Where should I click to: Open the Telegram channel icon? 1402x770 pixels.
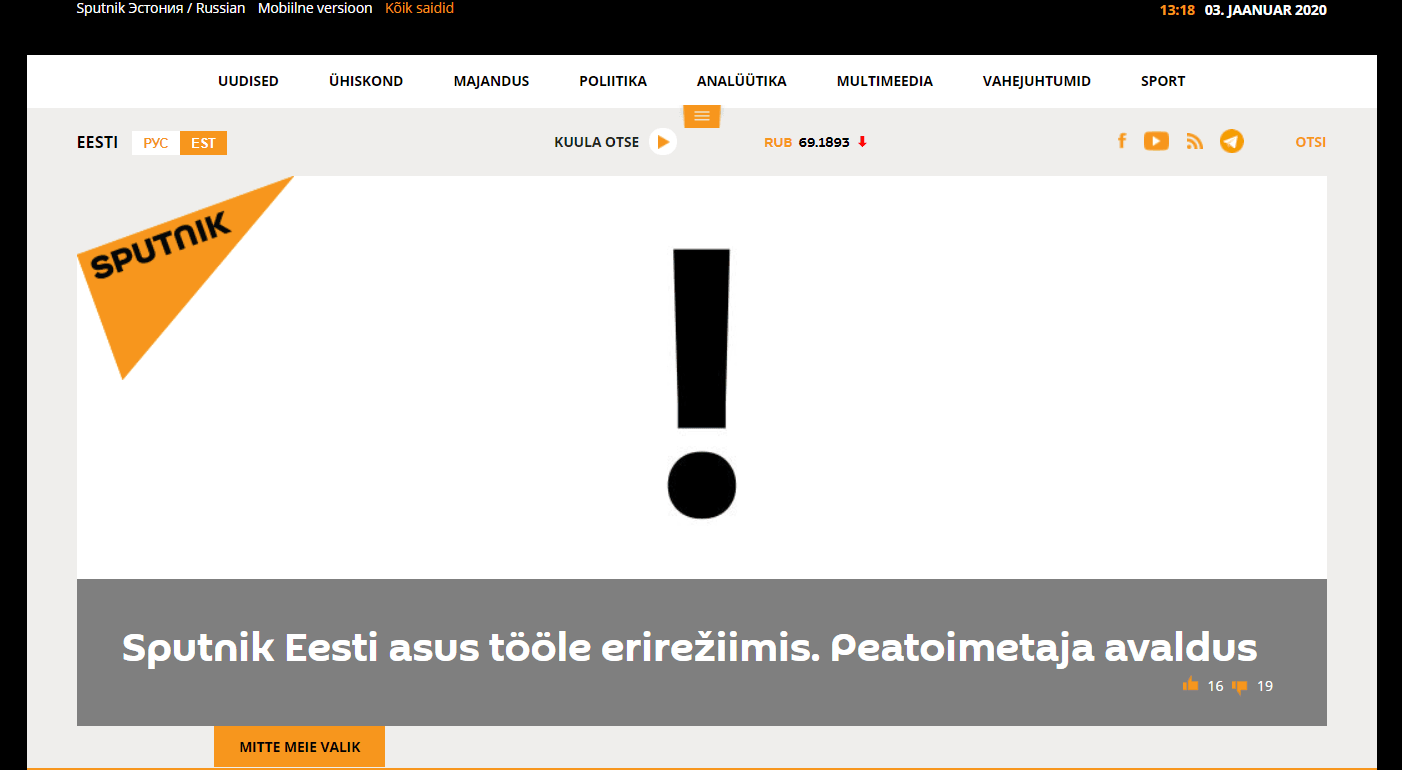[1231, 141]
